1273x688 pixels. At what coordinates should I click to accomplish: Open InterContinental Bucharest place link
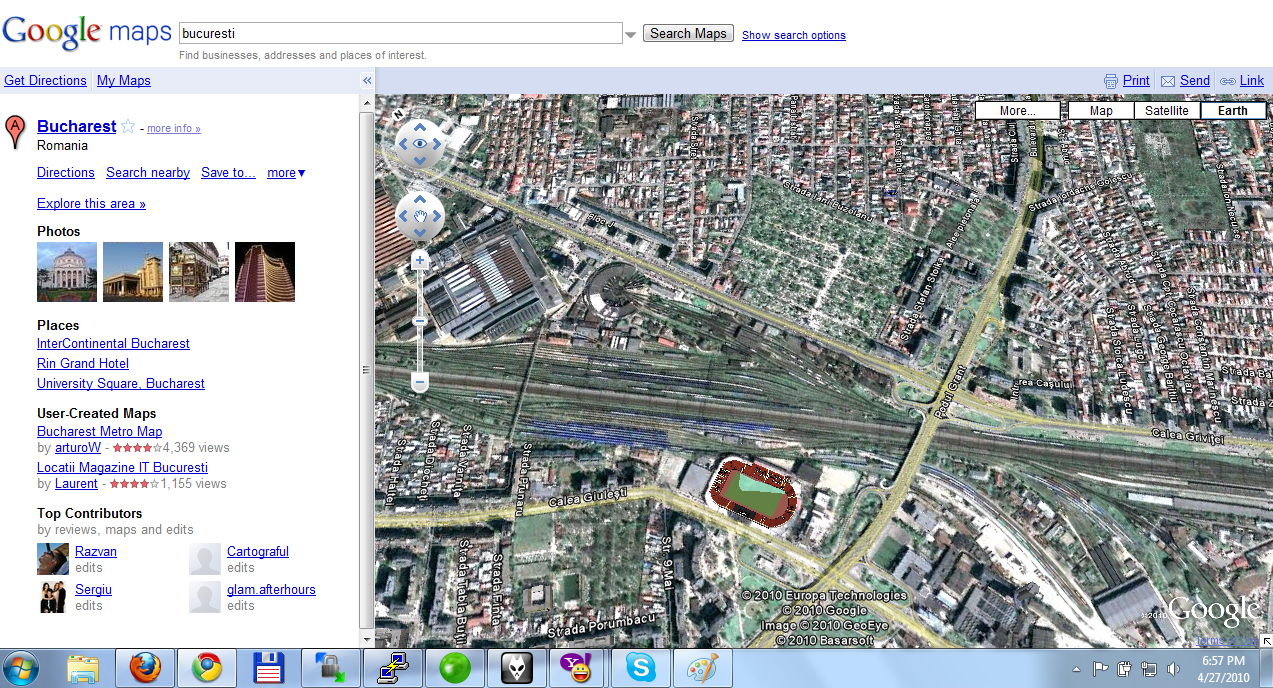(113, 344)
